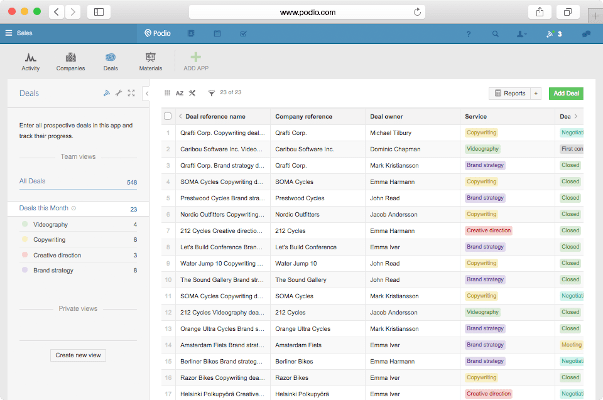
Task: Tick the select-all checkbox in table header
Action: point(168,116)
